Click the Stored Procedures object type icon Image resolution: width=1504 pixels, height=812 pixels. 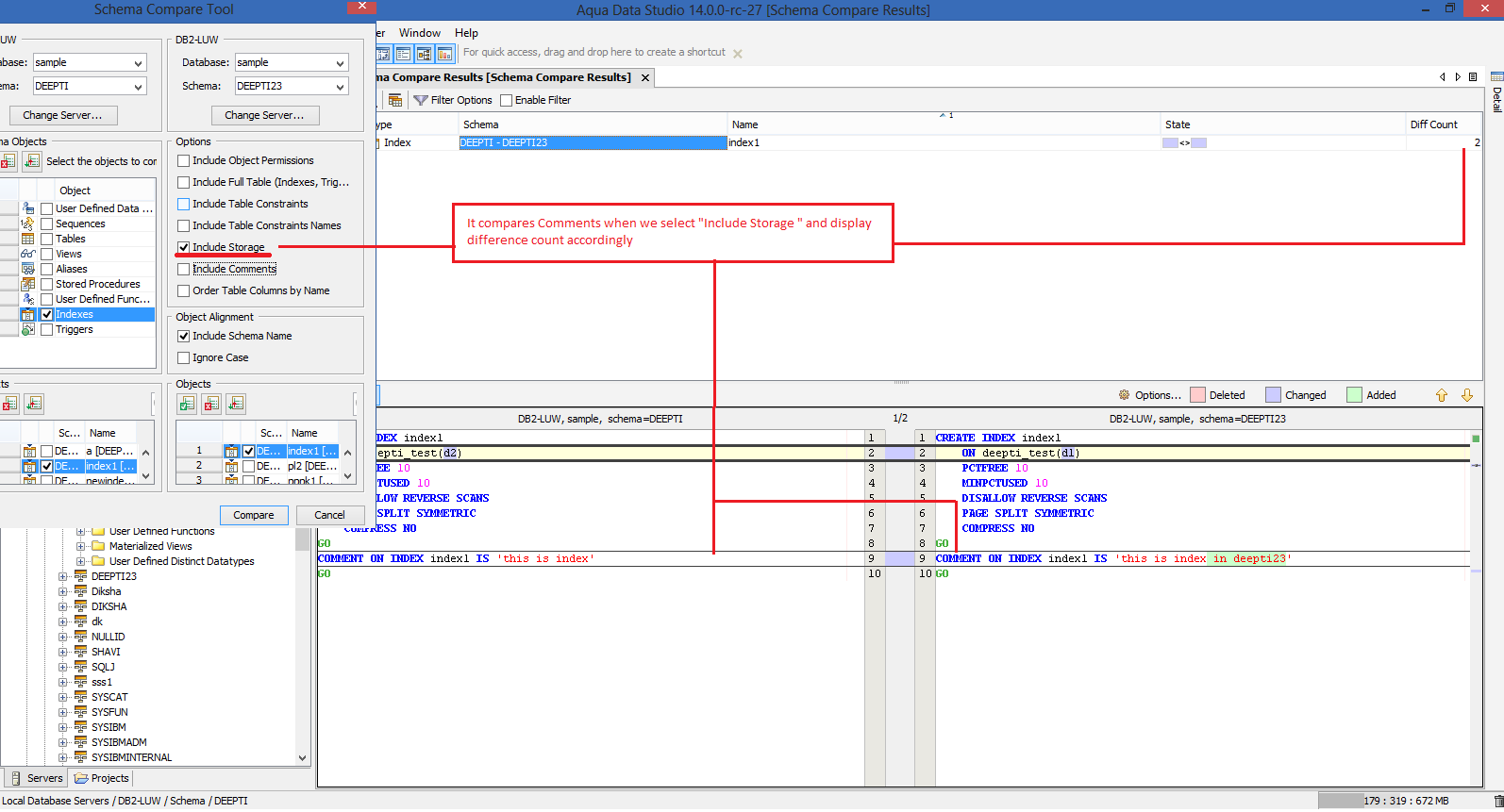(x=28, y=284)
